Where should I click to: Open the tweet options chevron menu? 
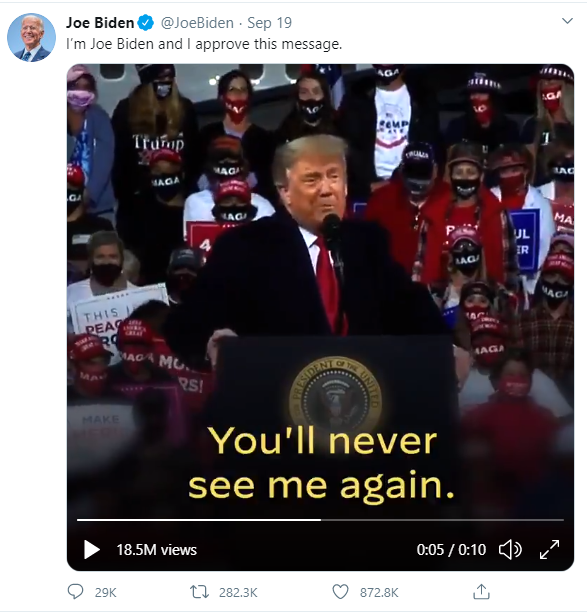point(567,21)
